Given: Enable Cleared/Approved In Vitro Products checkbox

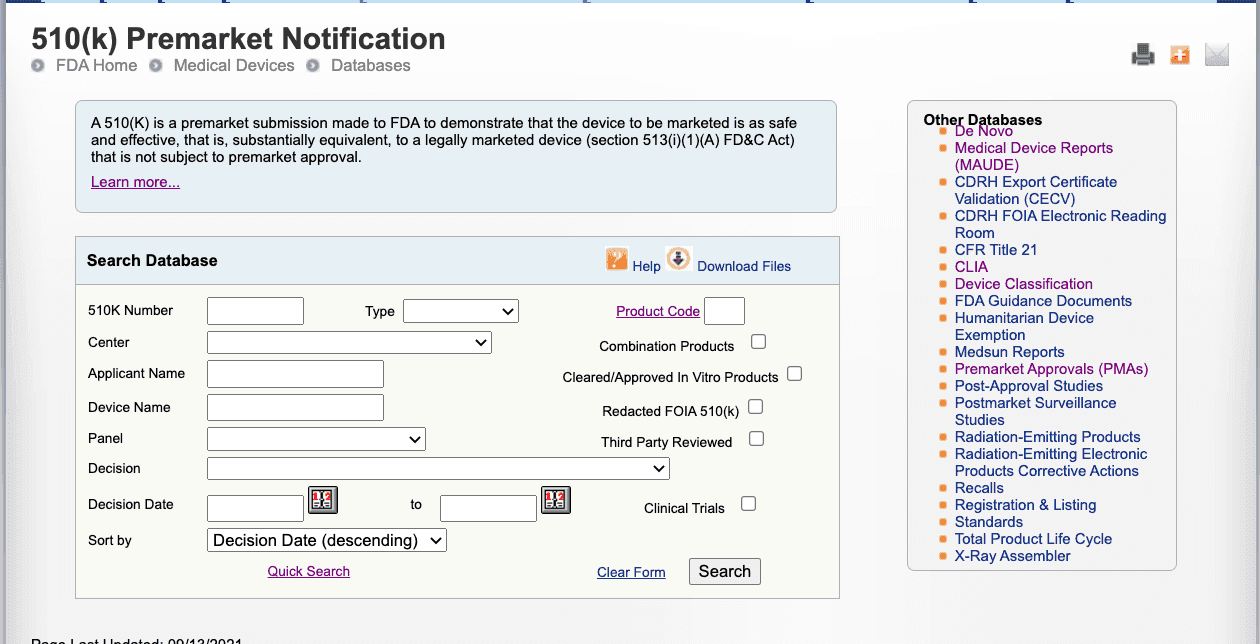Looking at the screenshot, I should (794, 374).
